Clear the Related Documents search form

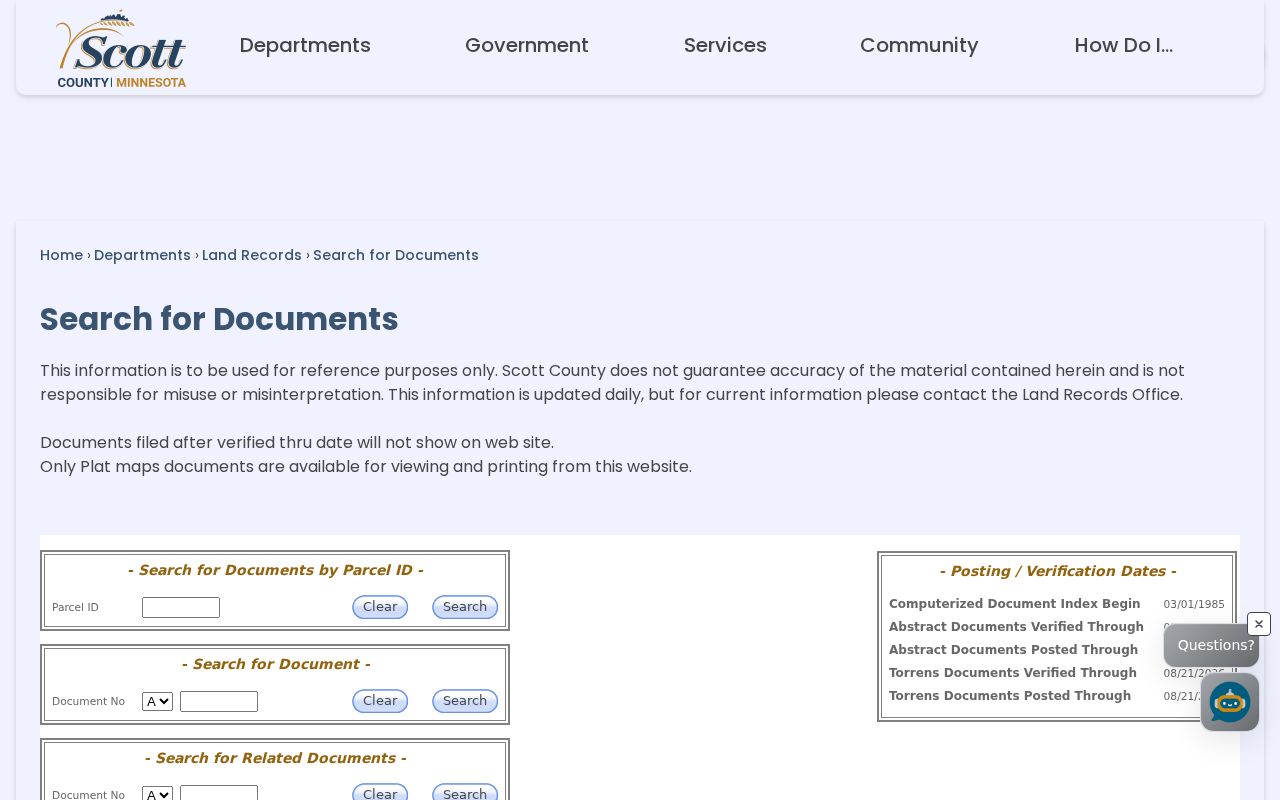click(380, 793)
